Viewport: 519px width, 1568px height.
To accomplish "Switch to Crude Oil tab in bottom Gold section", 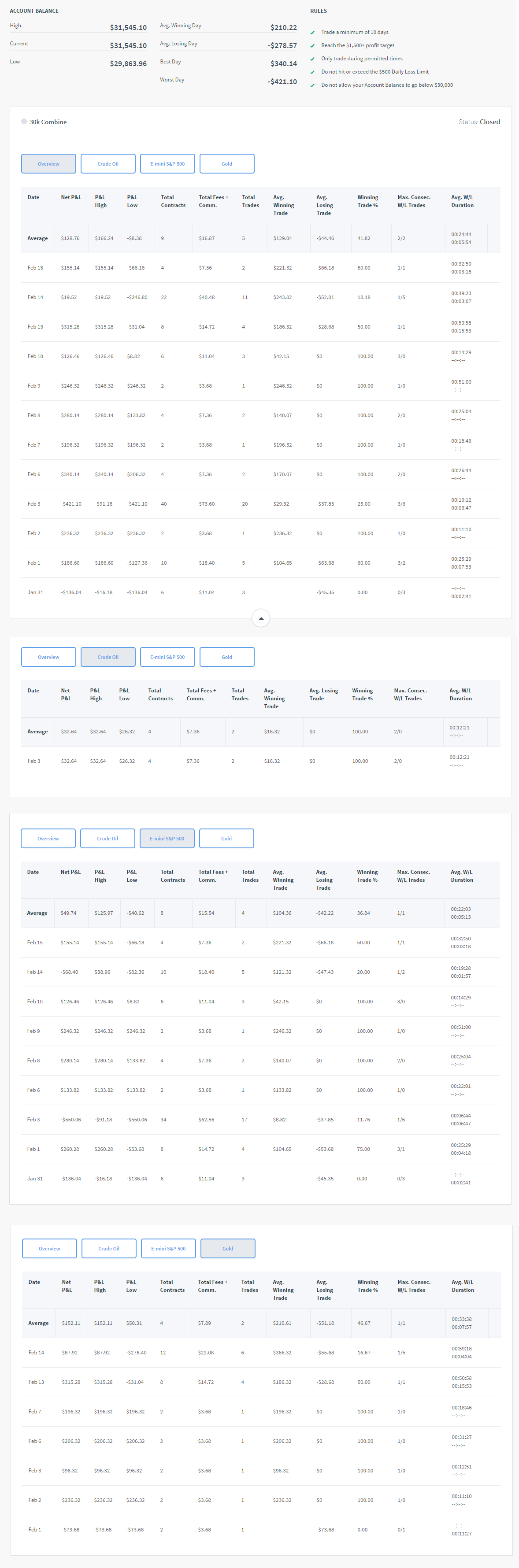I will pyautogui.click(x=108, y=1248).
